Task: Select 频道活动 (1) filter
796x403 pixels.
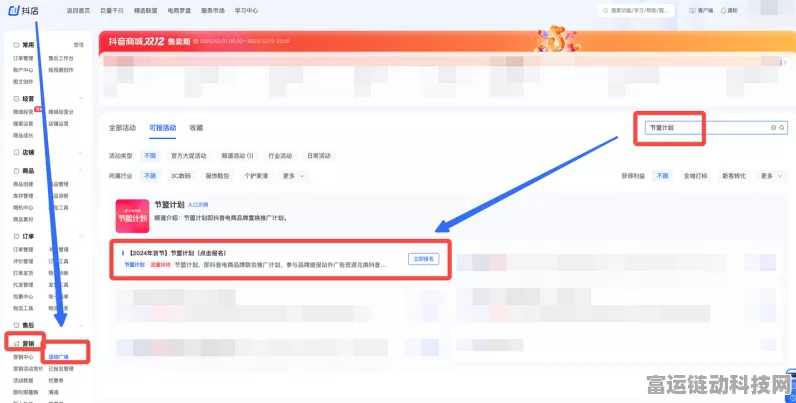Action: click(x=237, y=156)
